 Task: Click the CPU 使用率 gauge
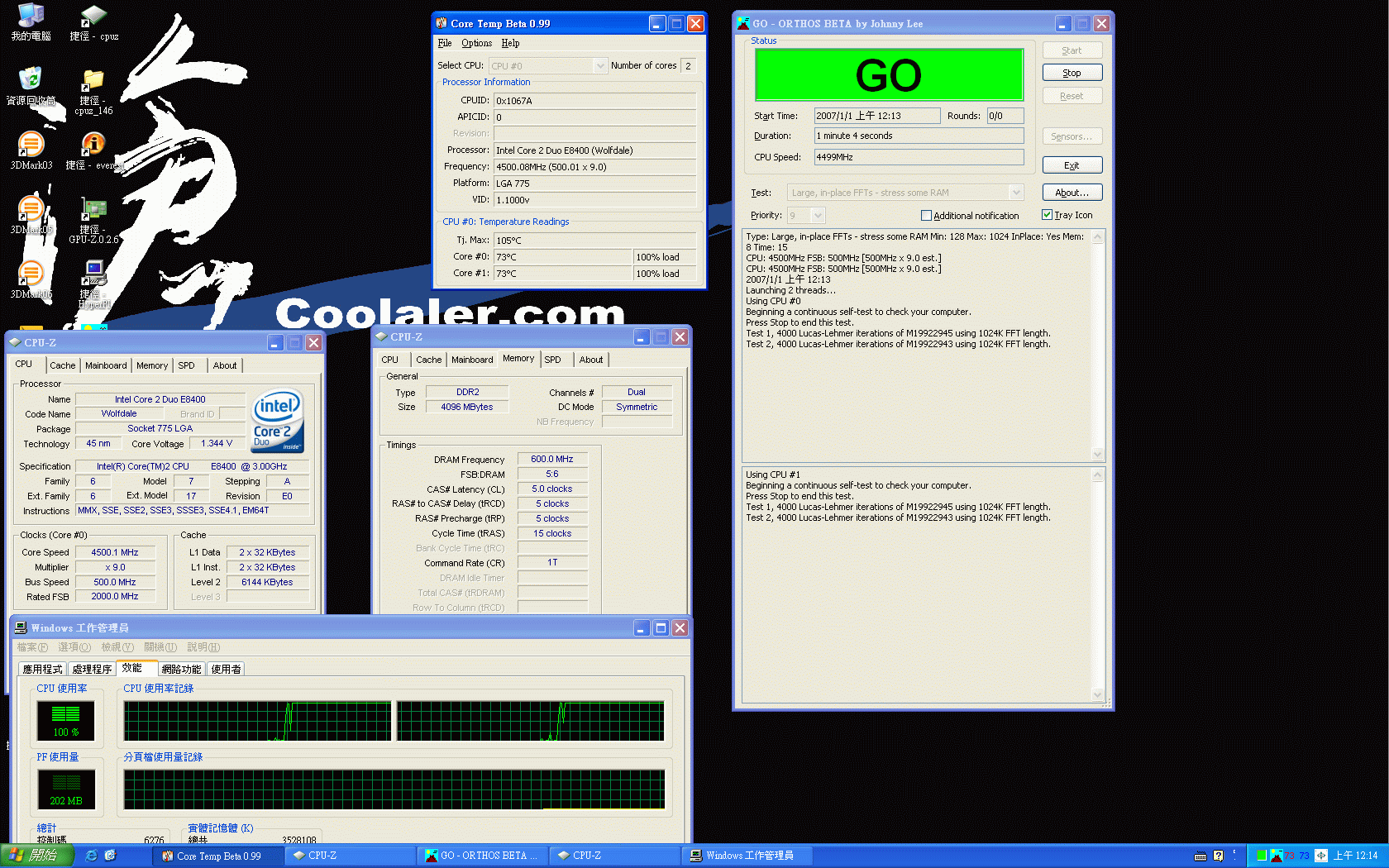65,720
